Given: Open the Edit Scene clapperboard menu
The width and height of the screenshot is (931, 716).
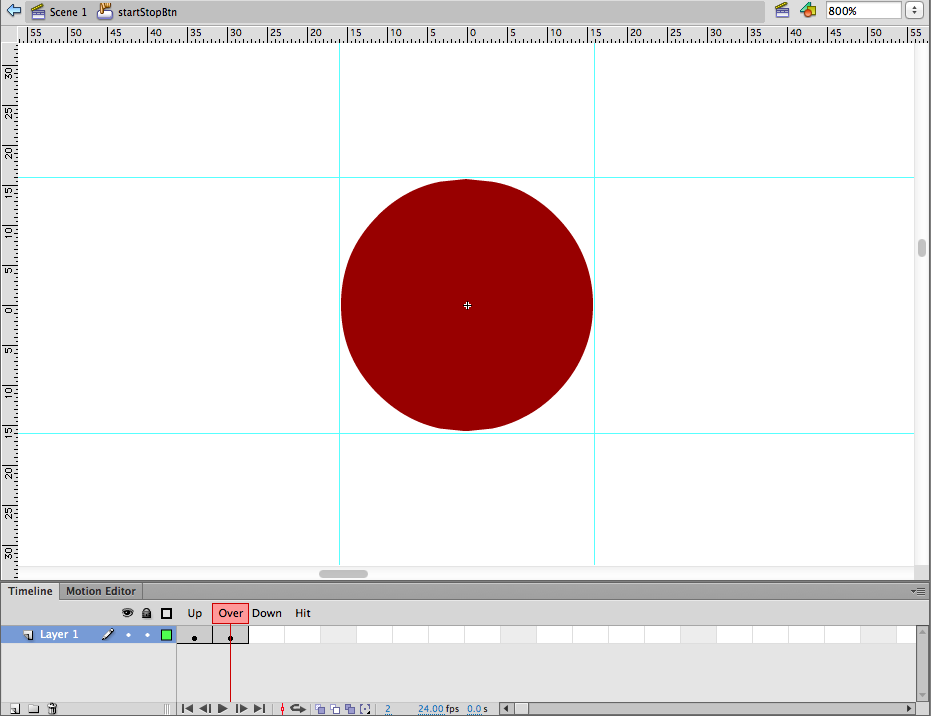Looking at the screenshot, I should click(782, 11).
